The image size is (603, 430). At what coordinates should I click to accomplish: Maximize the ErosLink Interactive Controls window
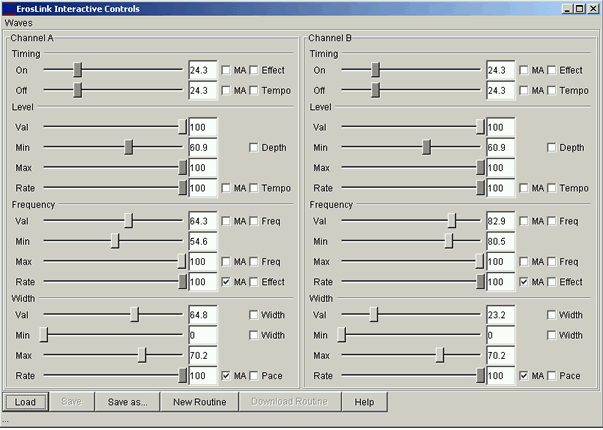[x=579, y=8]
